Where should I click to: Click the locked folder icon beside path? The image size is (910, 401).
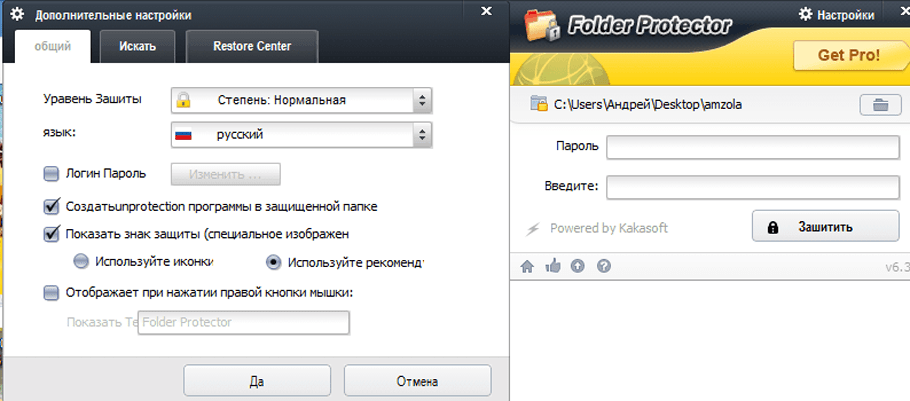pos(539,104)
